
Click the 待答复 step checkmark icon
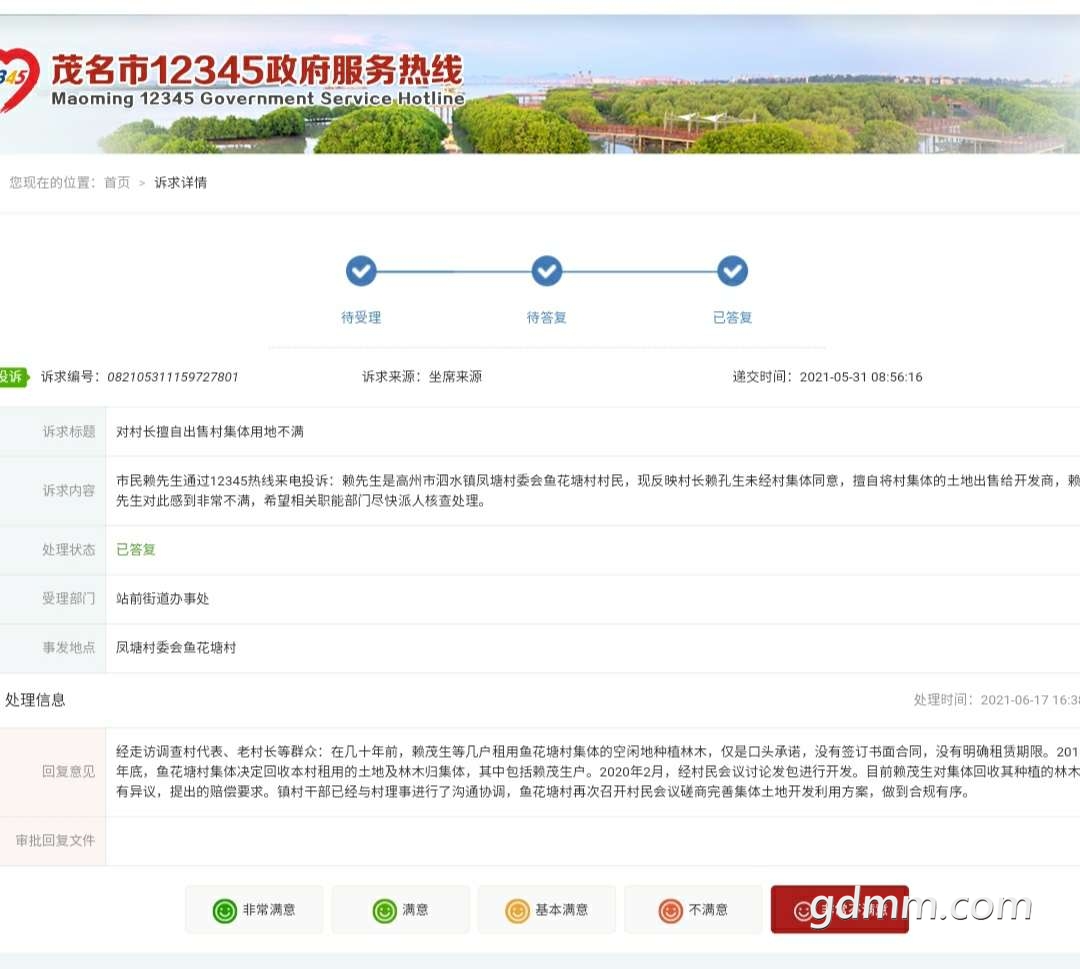coord(547,271)
